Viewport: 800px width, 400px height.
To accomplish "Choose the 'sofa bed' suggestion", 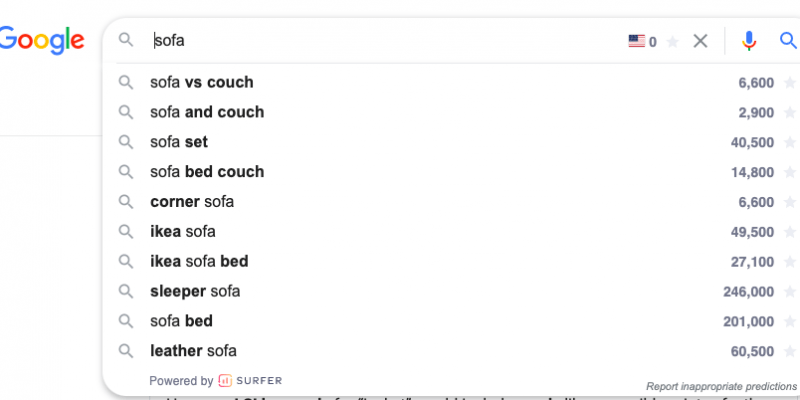I will [181, 322].
